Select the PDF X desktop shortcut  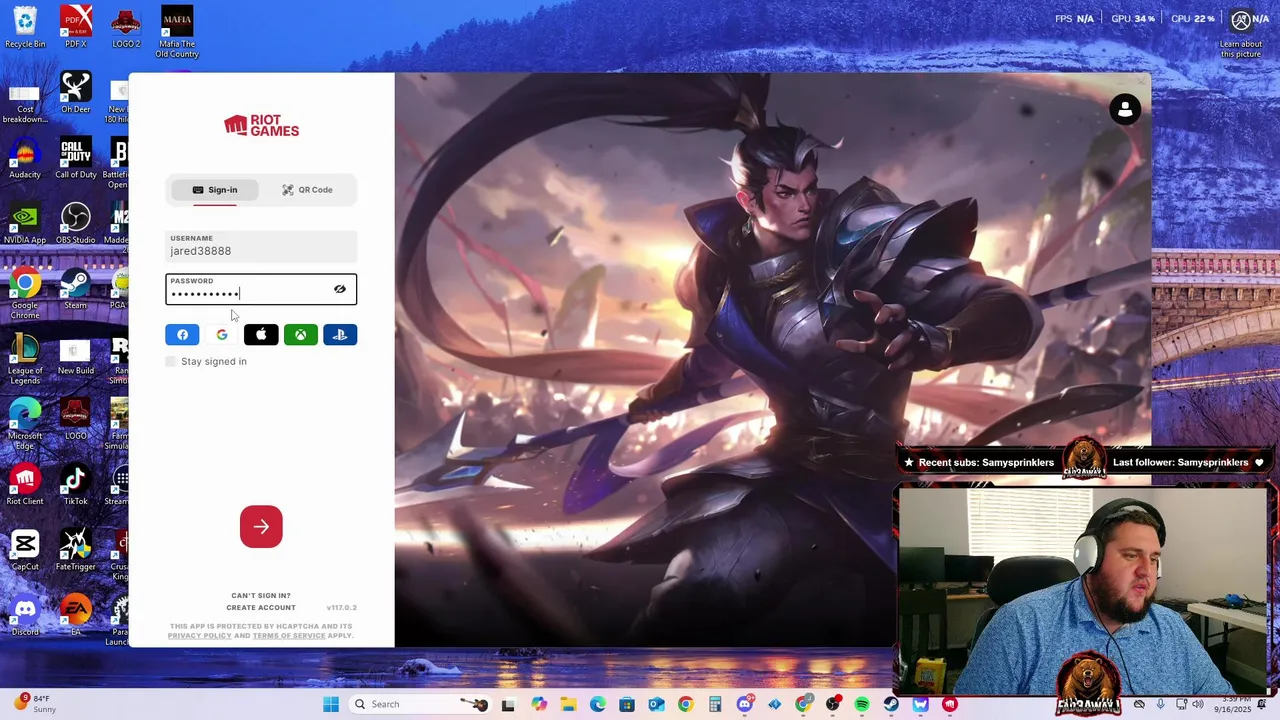pos(76,27)
